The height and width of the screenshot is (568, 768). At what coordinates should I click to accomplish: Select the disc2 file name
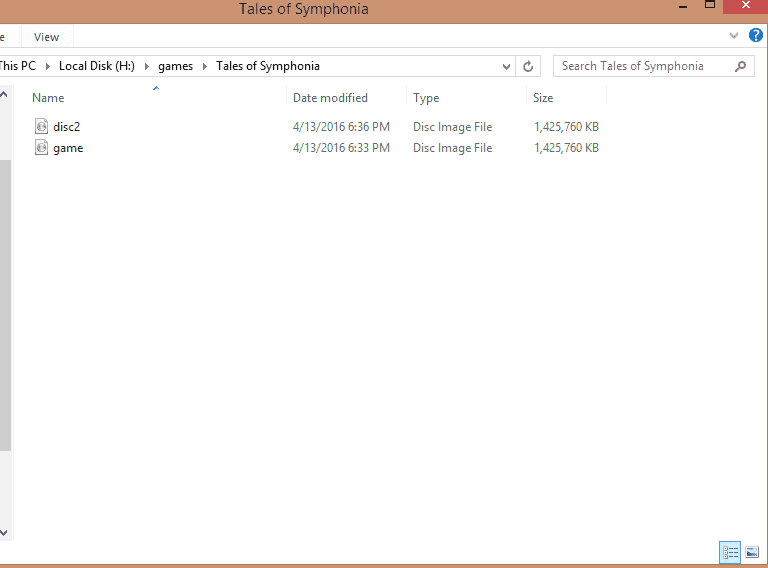coord(67,127)
